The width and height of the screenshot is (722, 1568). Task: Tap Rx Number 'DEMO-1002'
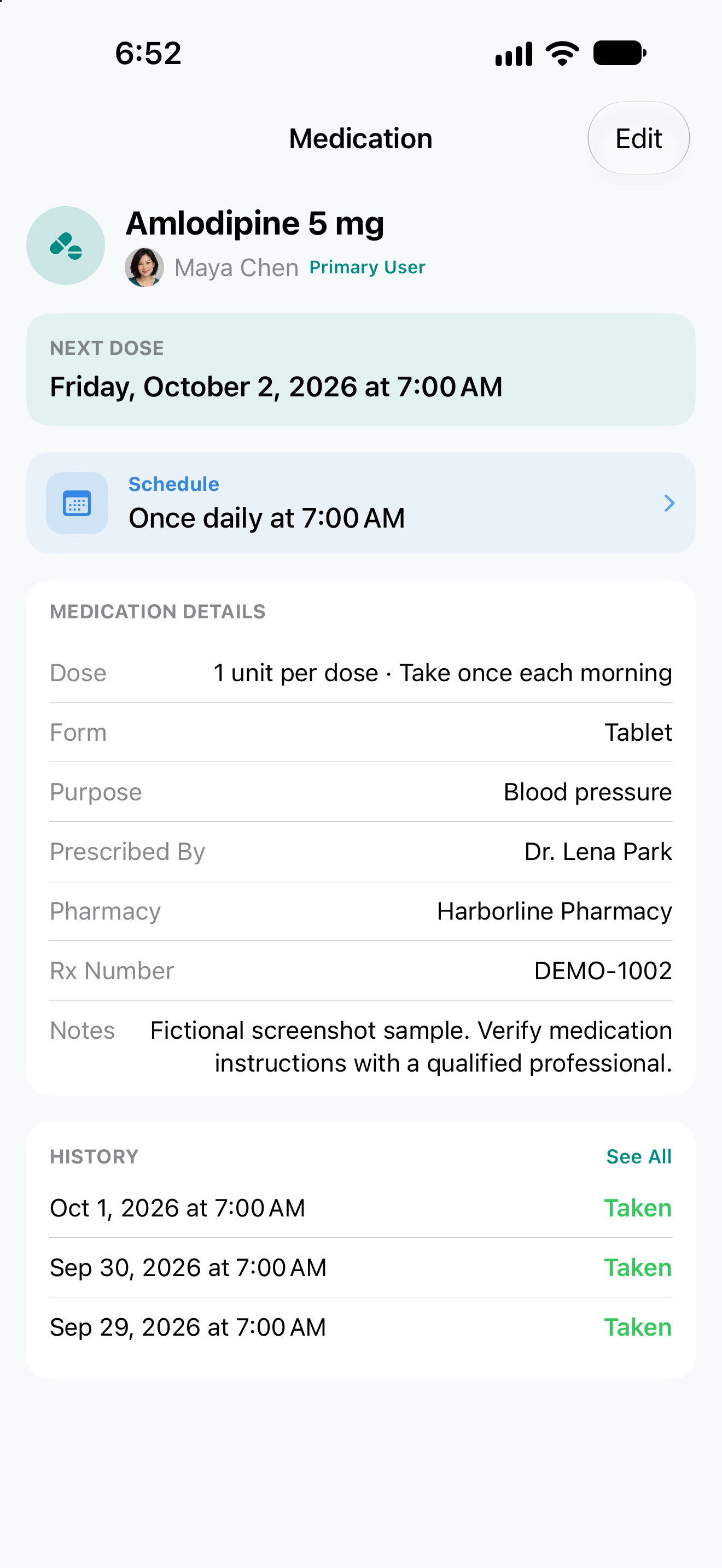click(x=603, y=971)
